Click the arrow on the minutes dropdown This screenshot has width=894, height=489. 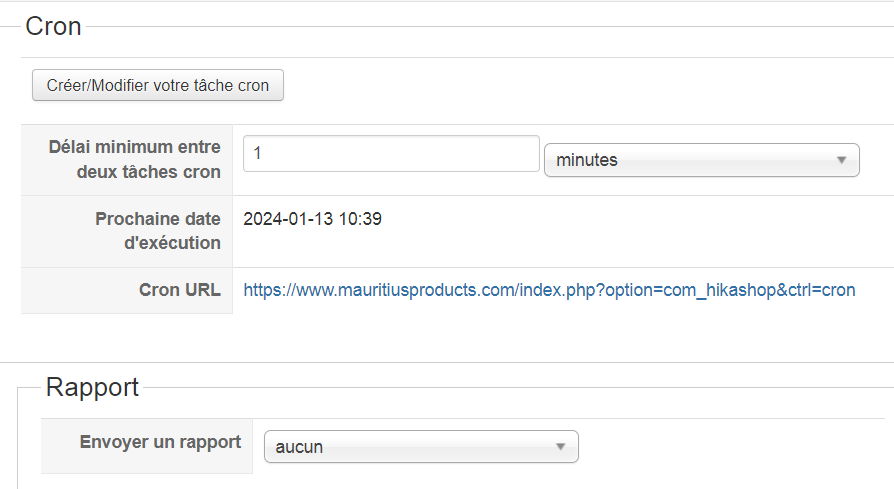tap(841, 160)
